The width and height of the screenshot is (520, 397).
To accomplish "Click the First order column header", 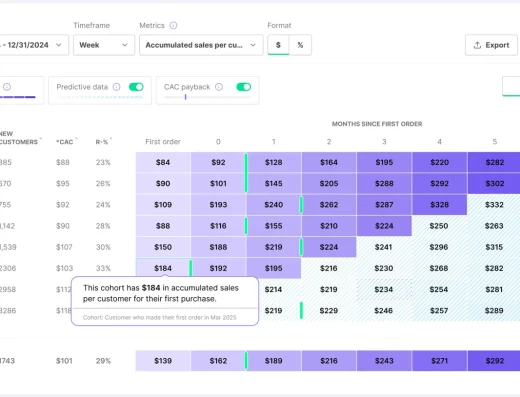I will tap(163, 142).
